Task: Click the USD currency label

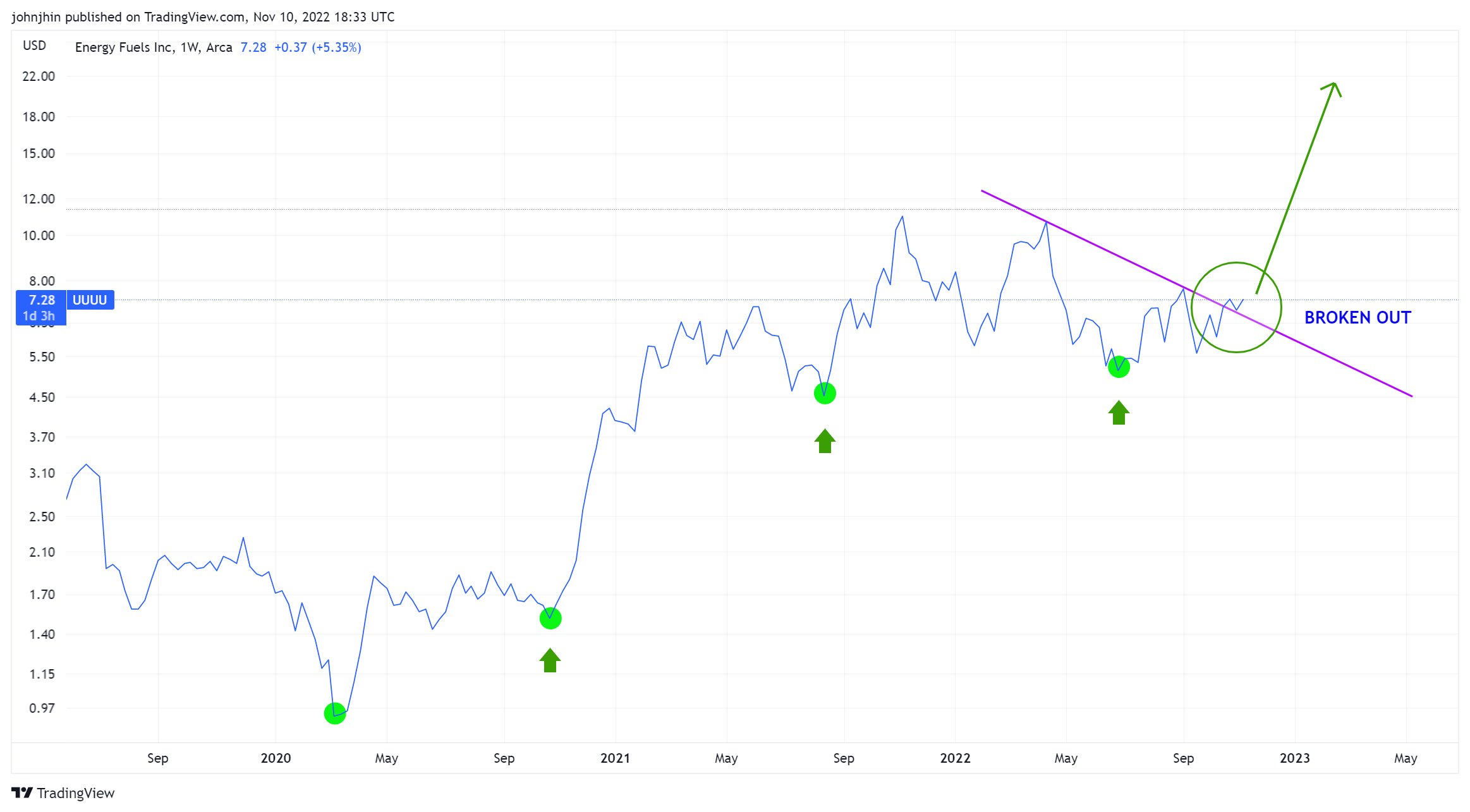Action: click(x=34, y=45)
